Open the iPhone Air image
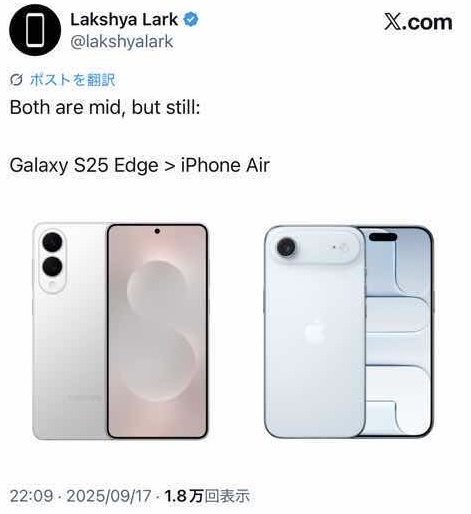Screen dimensions: 471x514 coord(348,331)
